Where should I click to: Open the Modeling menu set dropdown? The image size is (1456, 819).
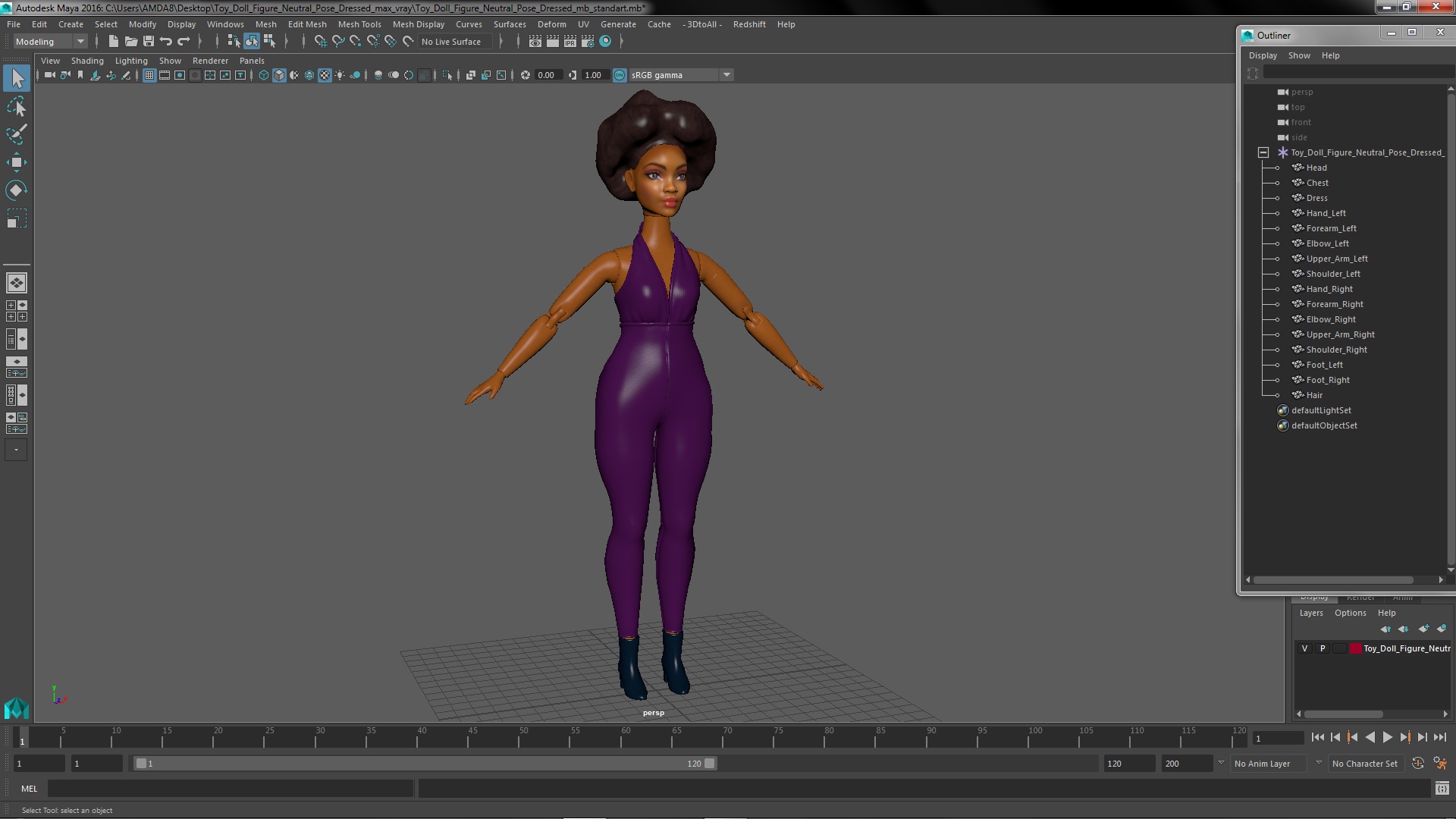pos(80,42)
